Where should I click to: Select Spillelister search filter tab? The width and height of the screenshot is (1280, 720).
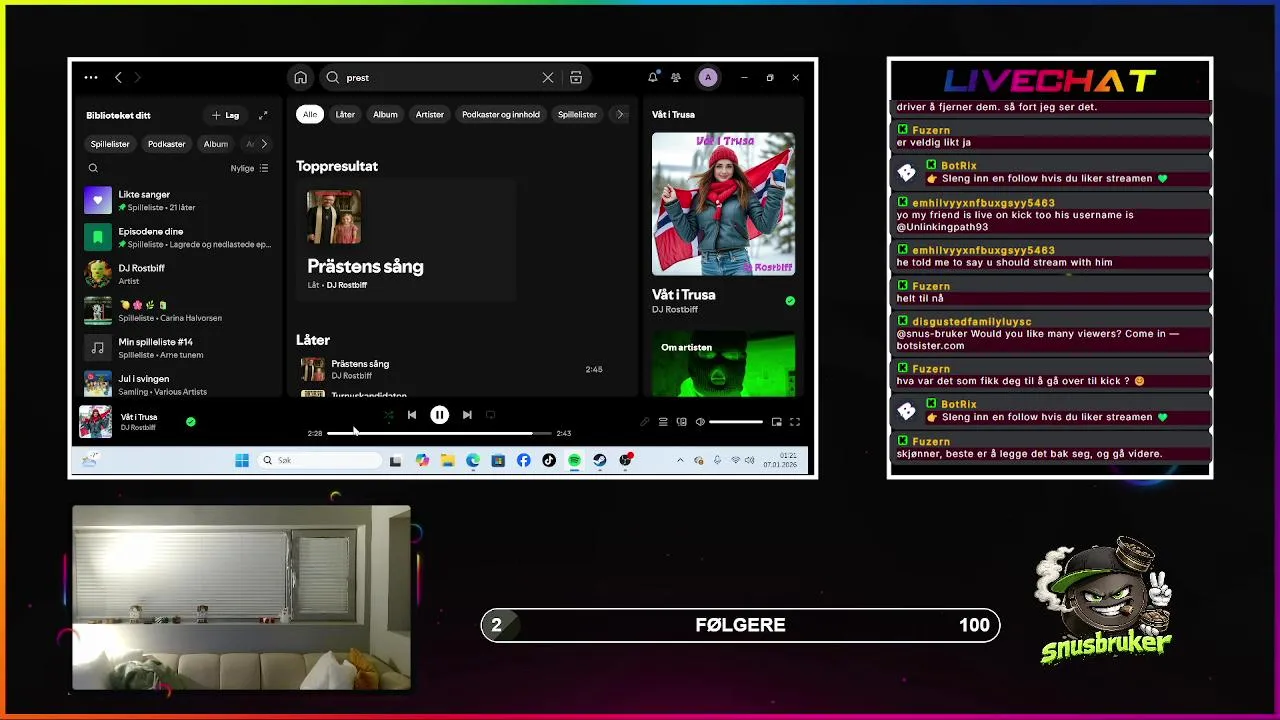tap(577, 114)
